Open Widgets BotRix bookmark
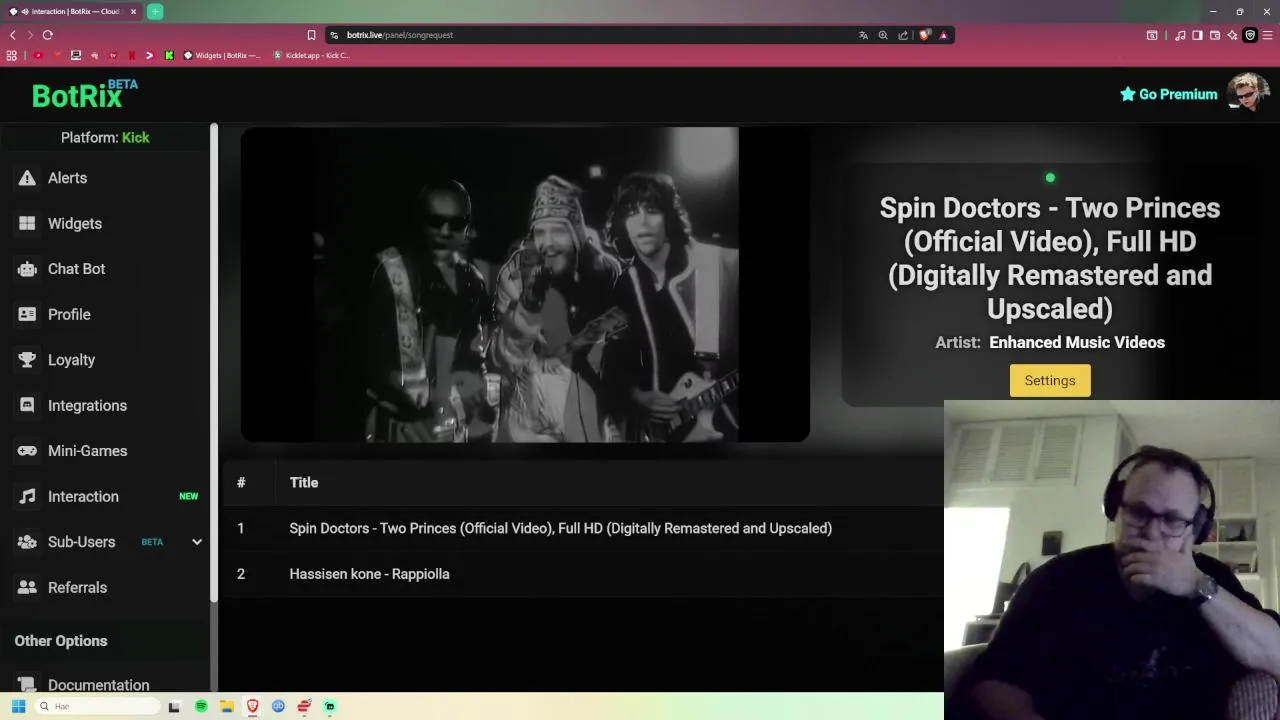 pyautogui.click(x=222, y=55)
